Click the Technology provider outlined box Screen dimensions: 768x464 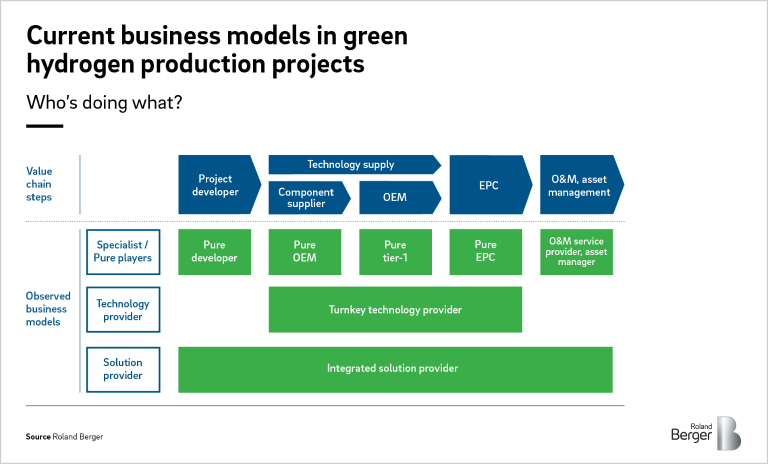(x=123, y=310)
